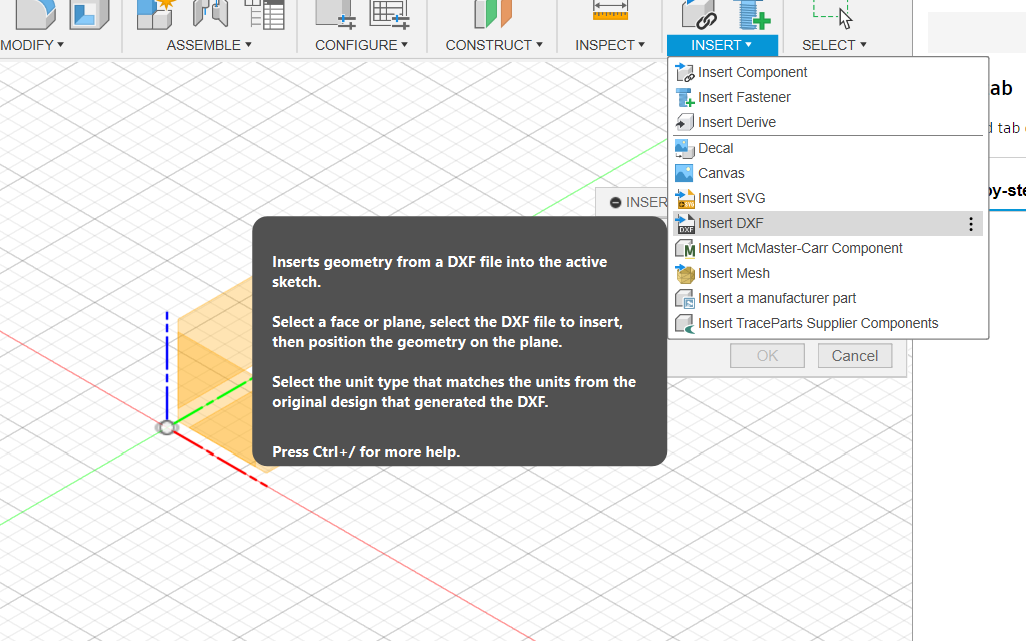Click the three-dot options on Insert DXF row
The image size is (1026, 641).
pos(971,224)
